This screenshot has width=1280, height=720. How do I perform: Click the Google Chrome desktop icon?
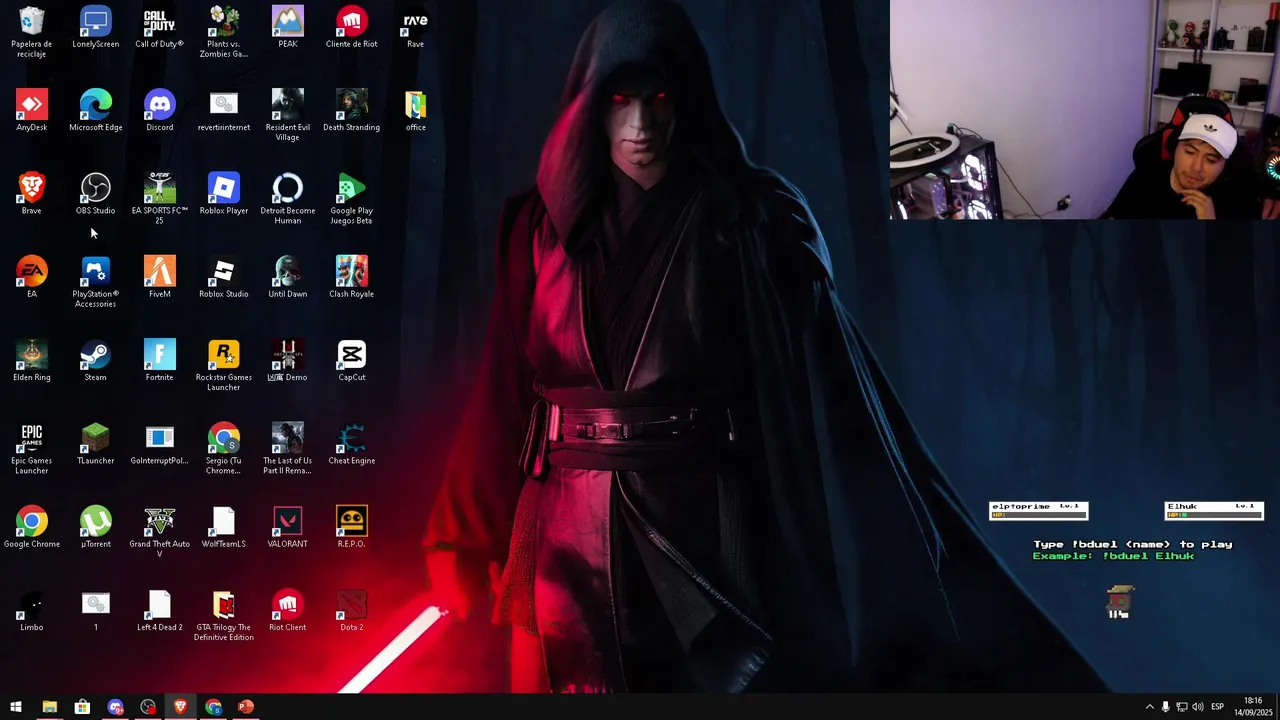tap(32, 527)
